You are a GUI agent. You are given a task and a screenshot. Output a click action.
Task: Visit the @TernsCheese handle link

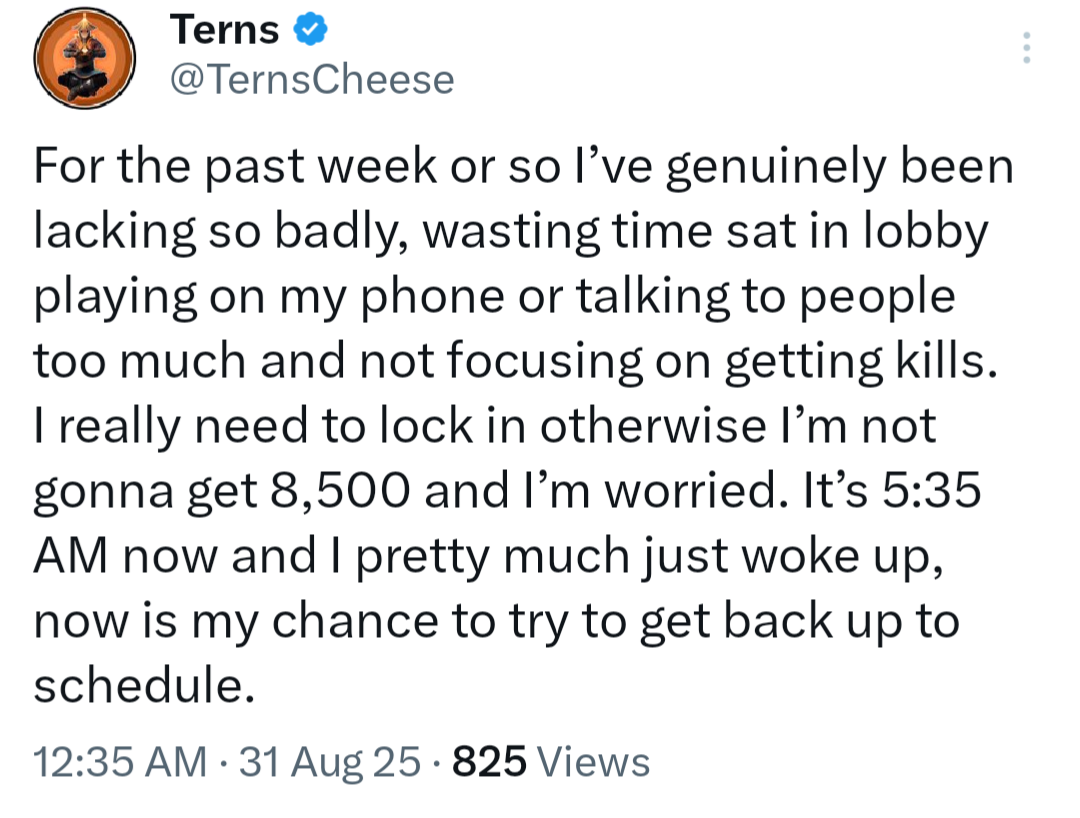[x=312, y=79]
